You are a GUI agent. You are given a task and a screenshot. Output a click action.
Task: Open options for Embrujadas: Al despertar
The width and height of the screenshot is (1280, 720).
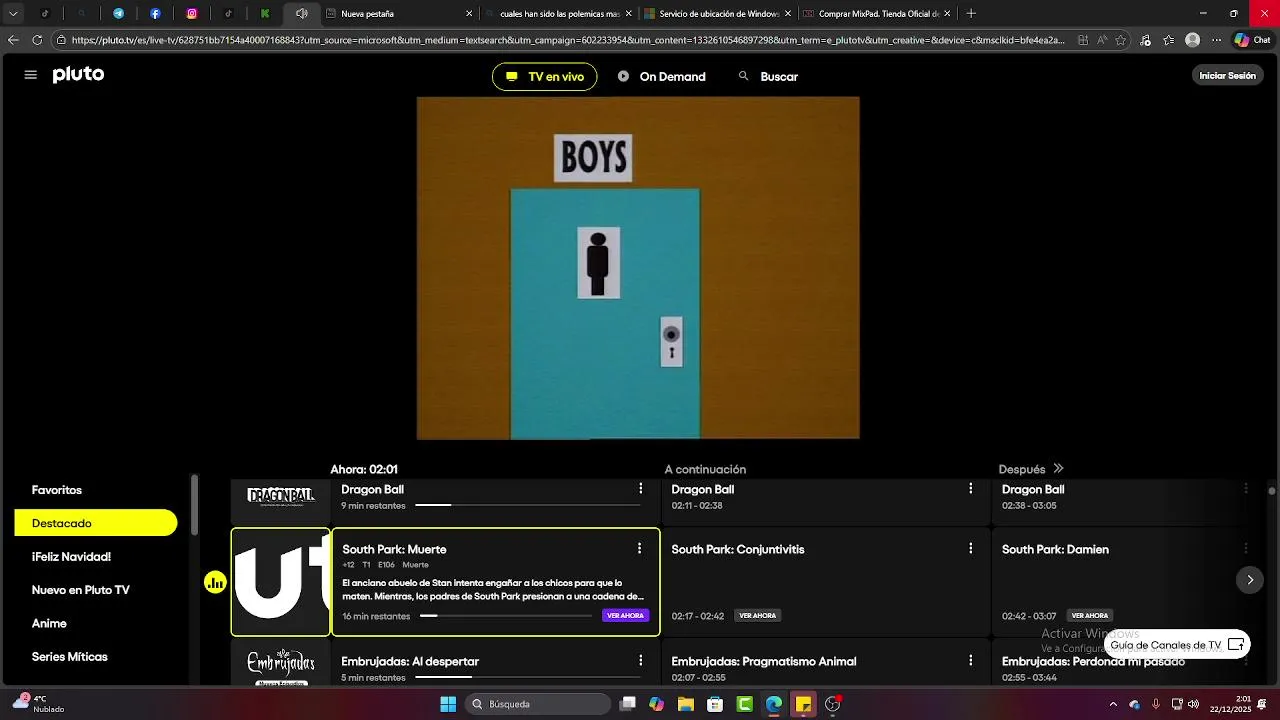[x=641, y=661]
